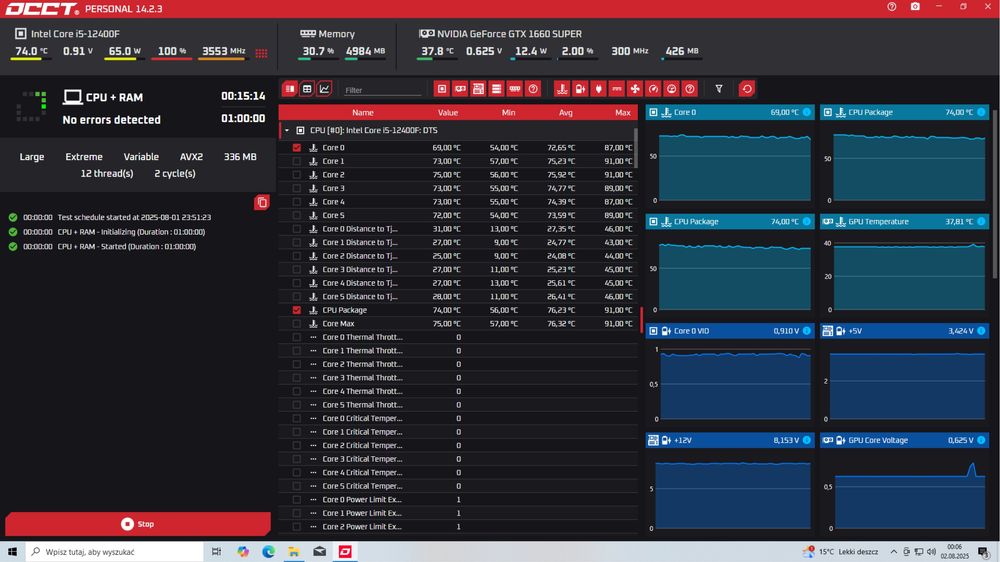Copy the test log with clipboard icon
Screen dimensions: 1000x562
(261, 203)
